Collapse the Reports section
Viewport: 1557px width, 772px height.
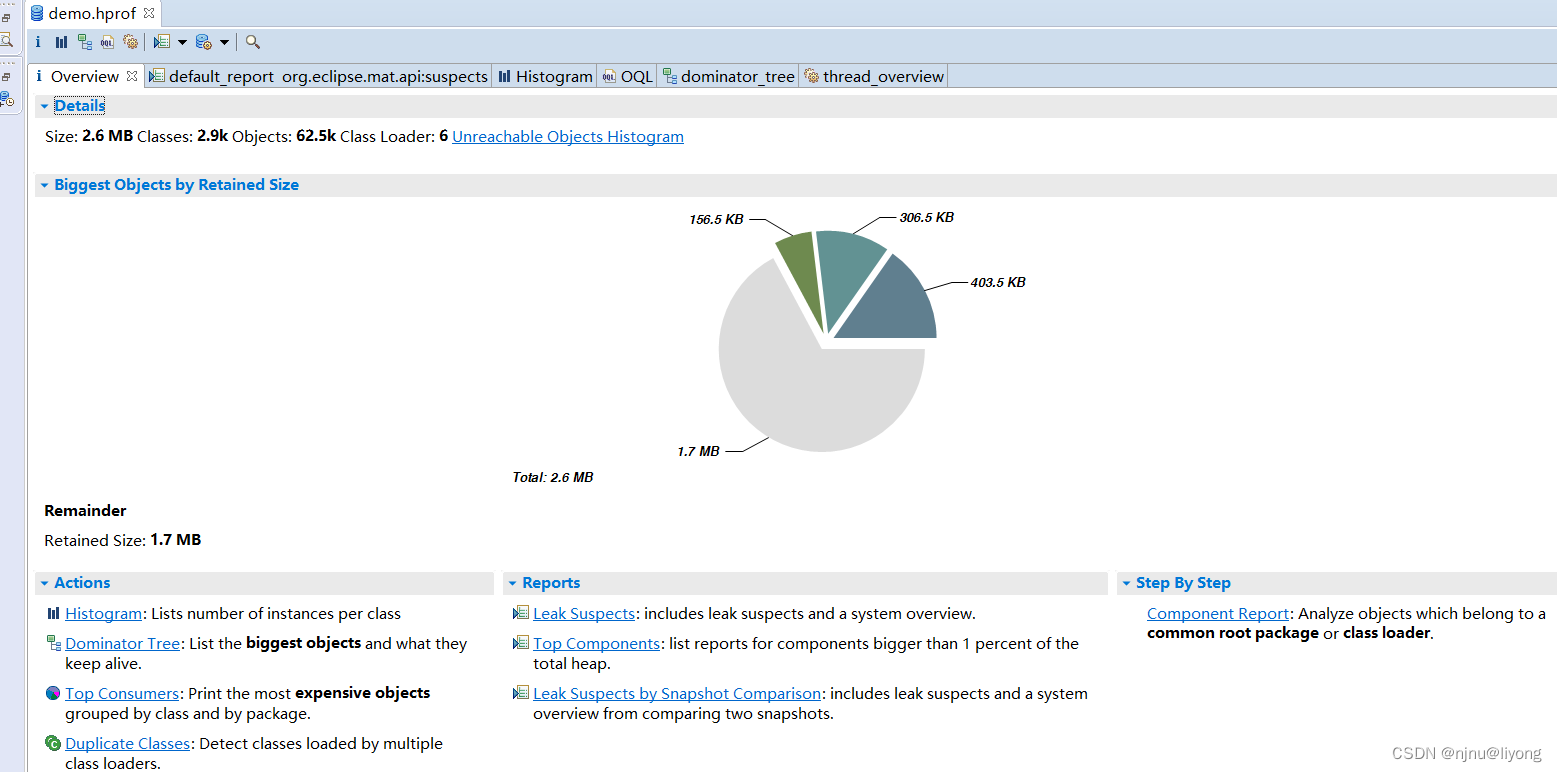512,583
